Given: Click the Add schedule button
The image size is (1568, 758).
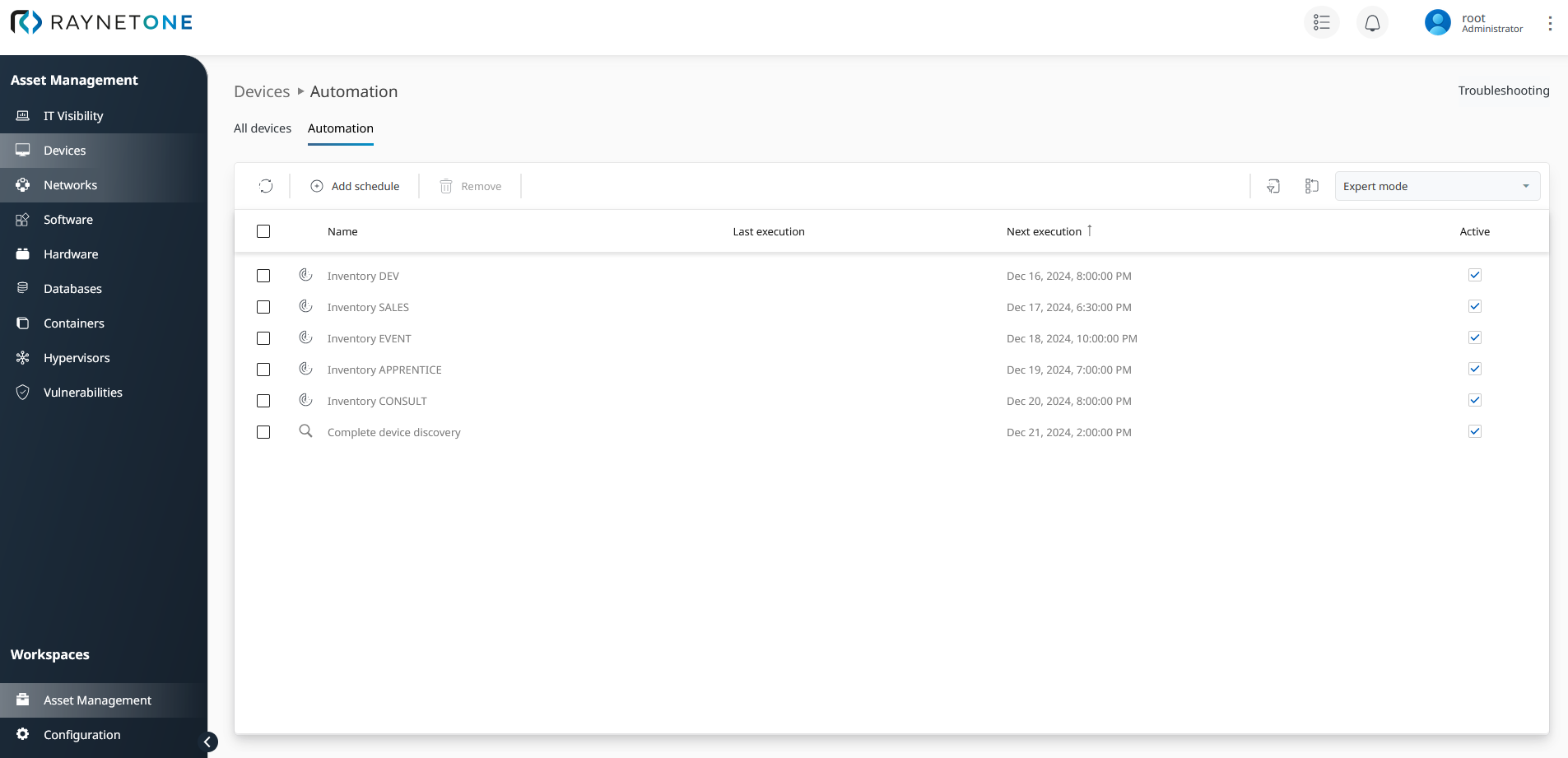Looking at the screenshot, I should (x=355, y=186).
